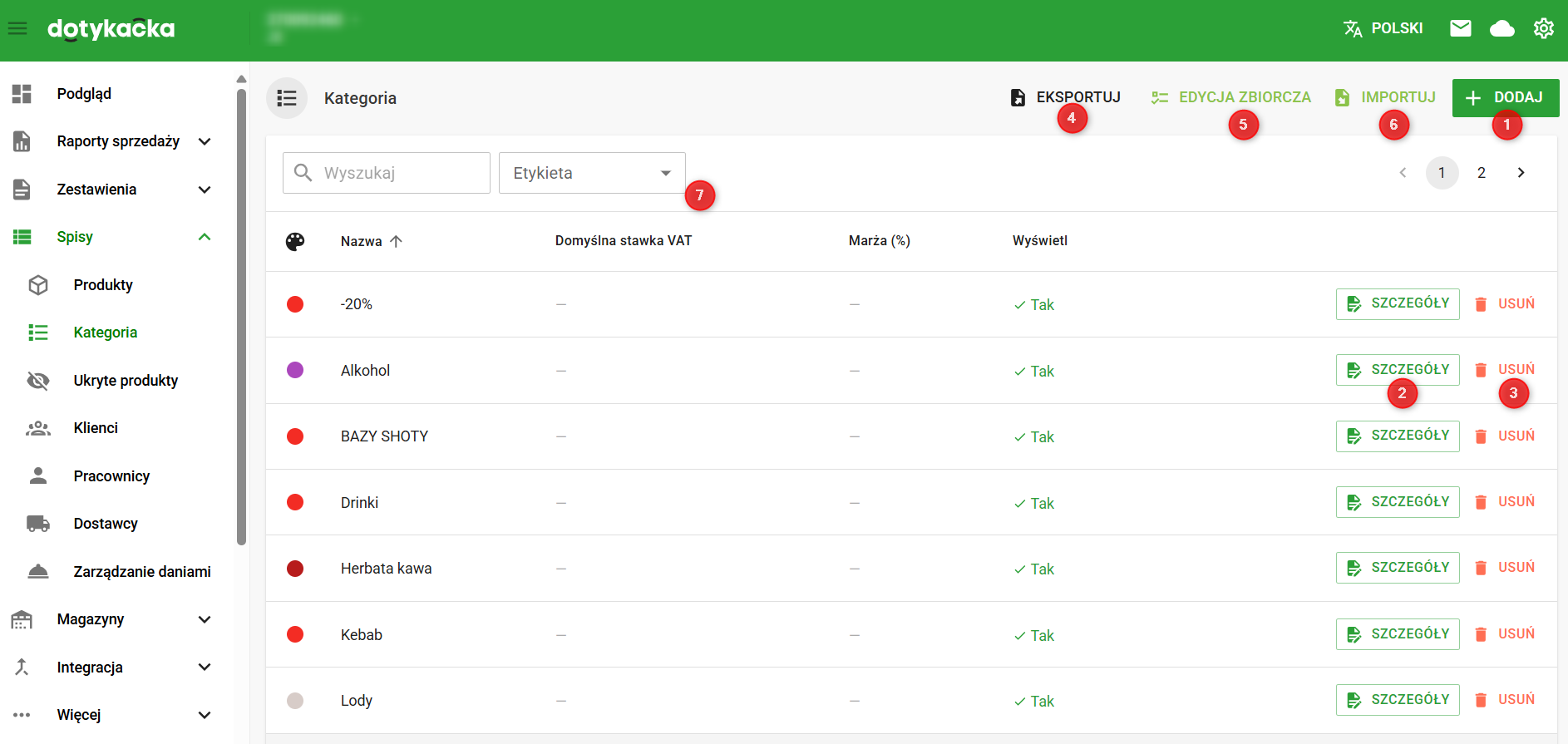Click the Kategoria list icon in header

[287, 98]
